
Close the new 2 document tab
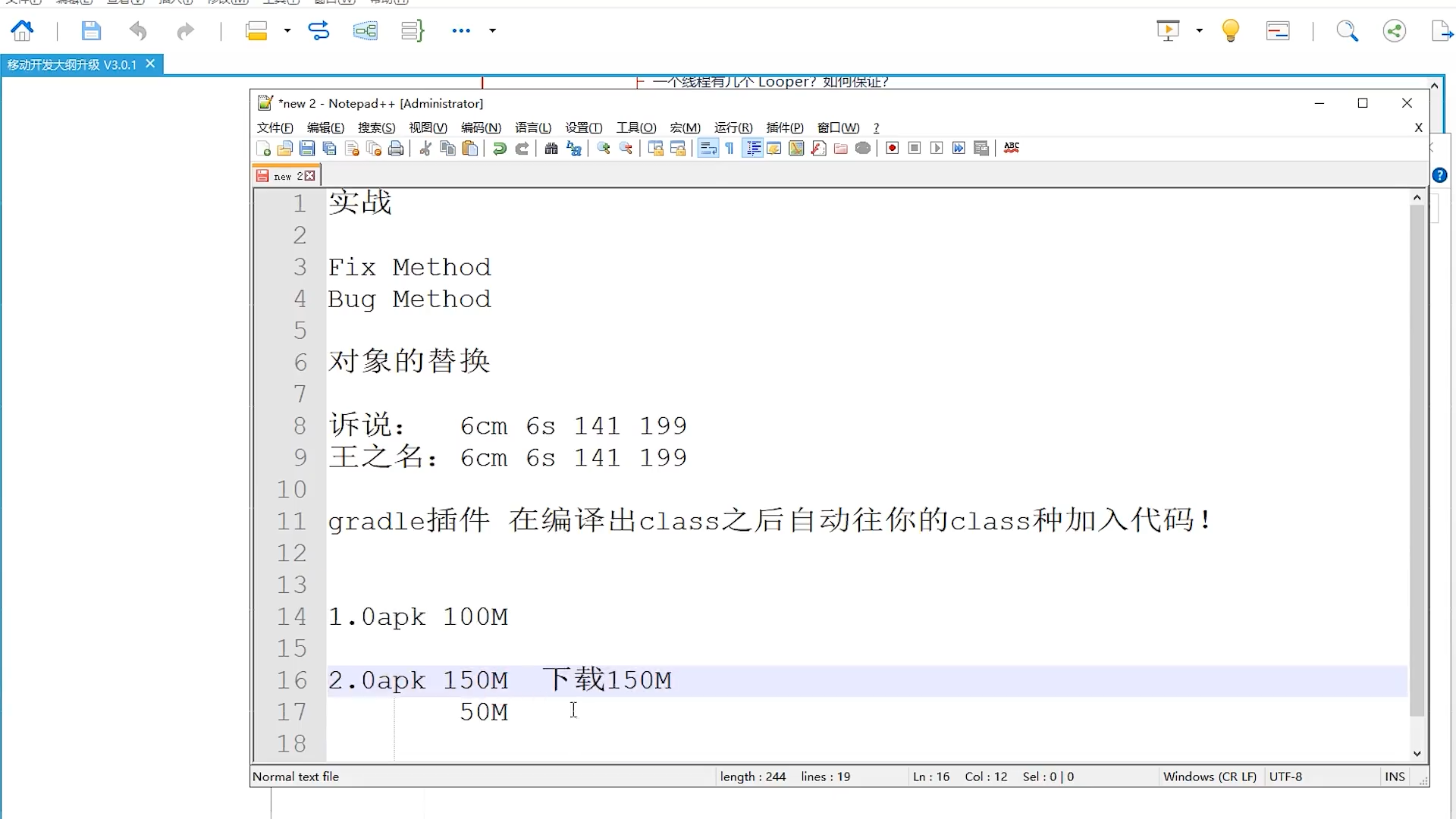(309, 176)
